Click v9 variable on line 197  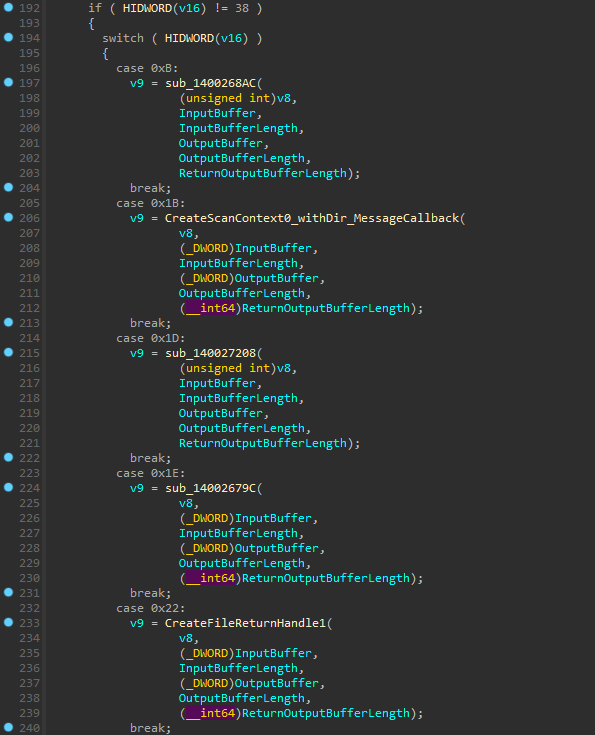coord(137,83)
